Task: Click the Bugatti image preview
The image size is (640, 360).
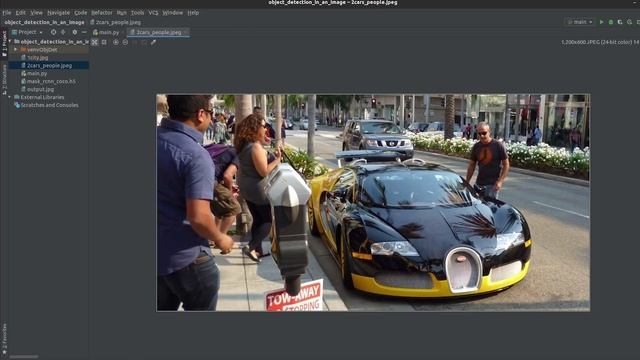Action: [373, 203]
